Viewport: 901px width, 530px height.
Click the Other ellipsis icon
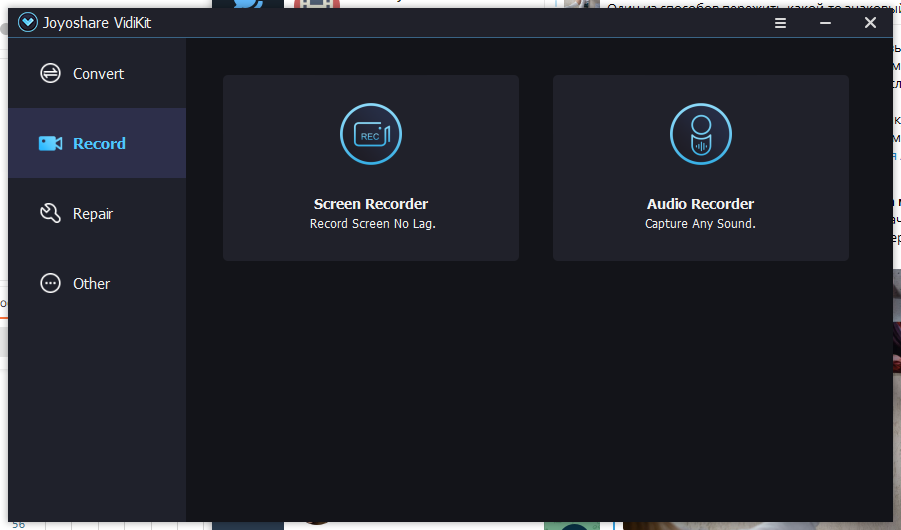tap(51, 283)
